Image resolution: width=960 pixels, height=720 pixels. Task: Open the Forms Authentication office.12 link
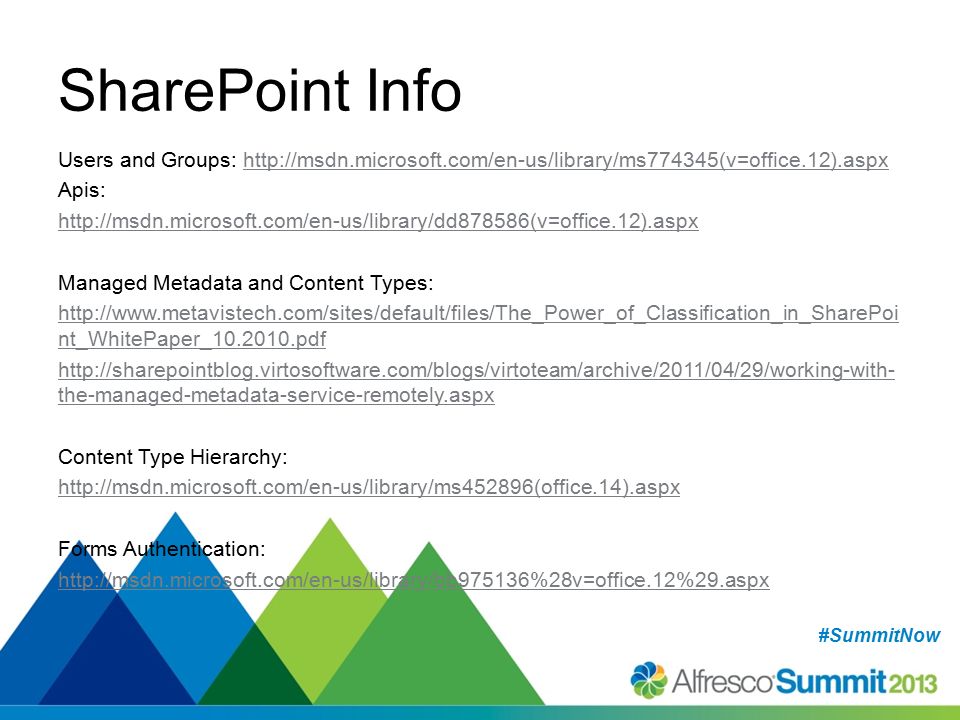pos(414,580)
